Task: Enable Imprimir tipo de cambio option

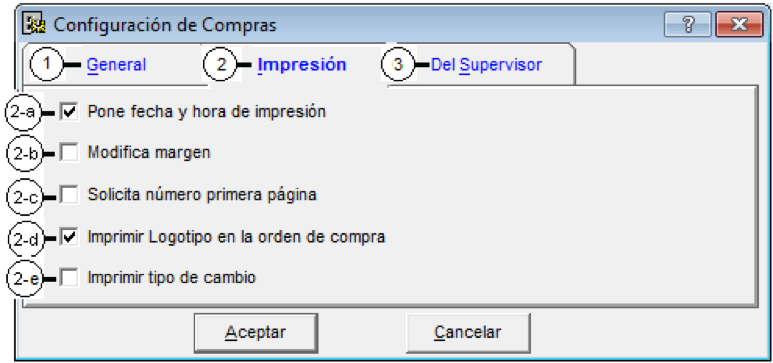Action: click(x=69, y=278)
